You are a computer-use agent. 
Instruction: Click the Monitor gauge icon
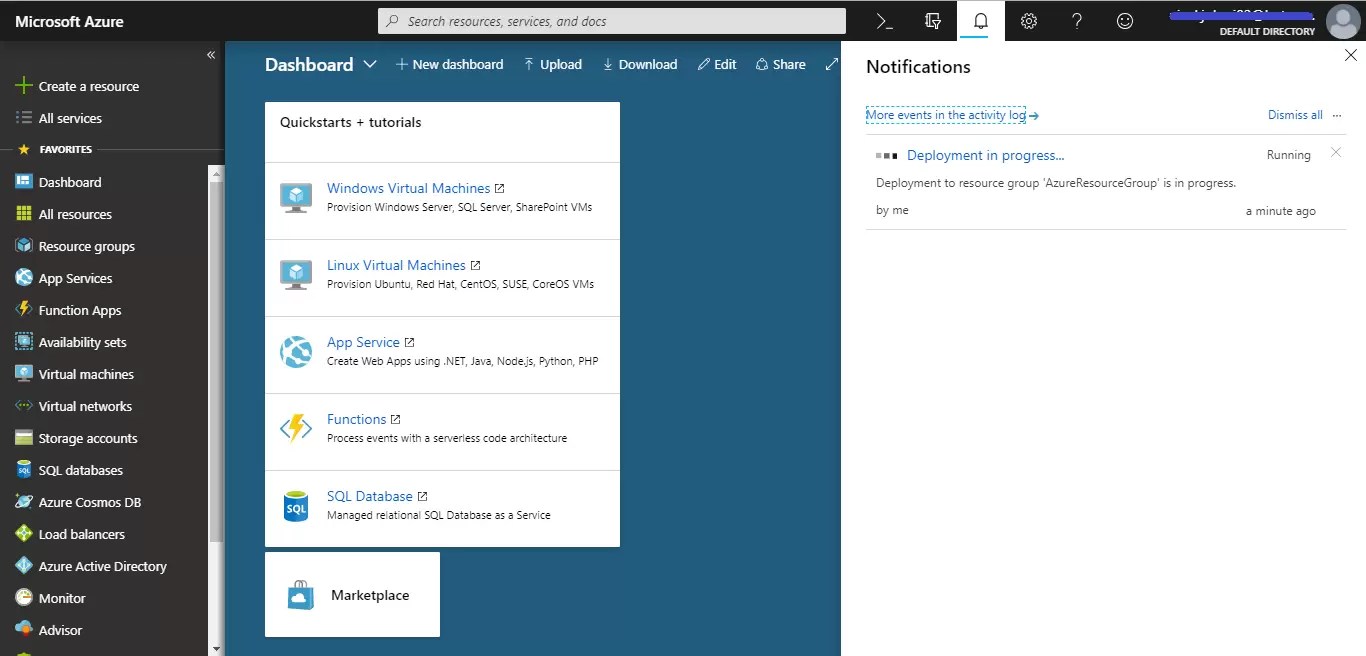pyautogui.click(x=24, y=598)
